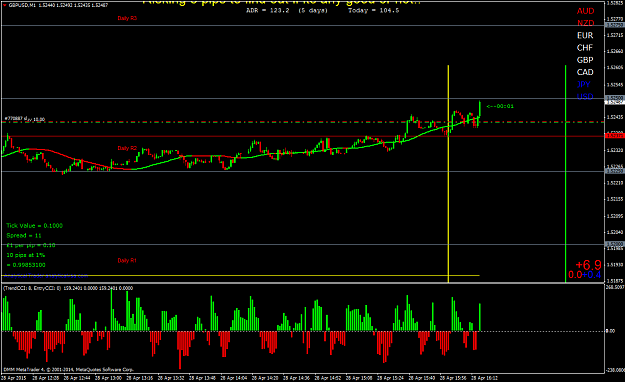Click the 28 Apr 13:00 time axis label

click(109, 378)
